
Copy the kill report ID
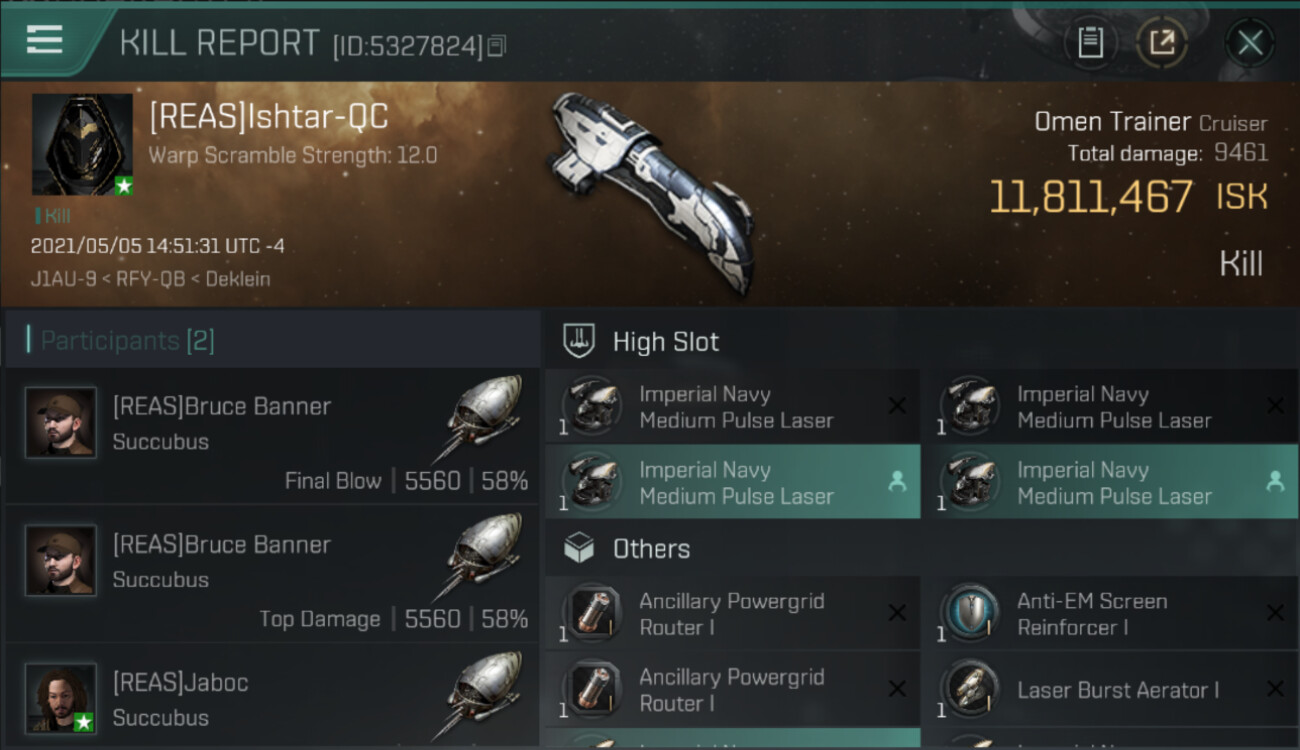(497, 45)
